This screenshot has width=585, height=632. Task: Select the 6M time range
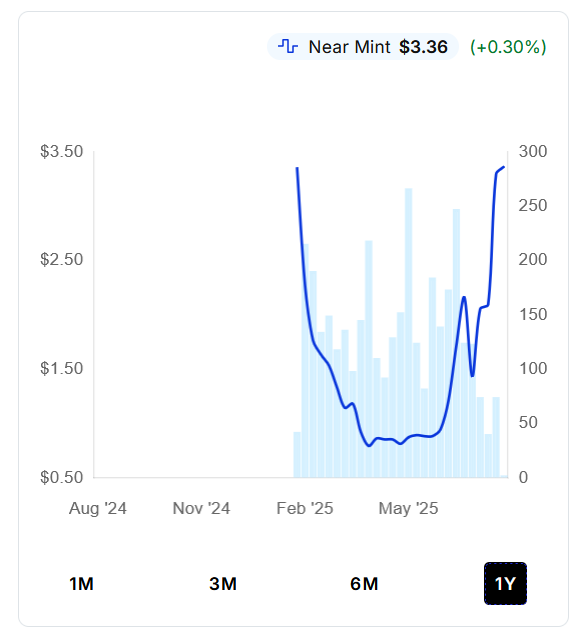364,584
